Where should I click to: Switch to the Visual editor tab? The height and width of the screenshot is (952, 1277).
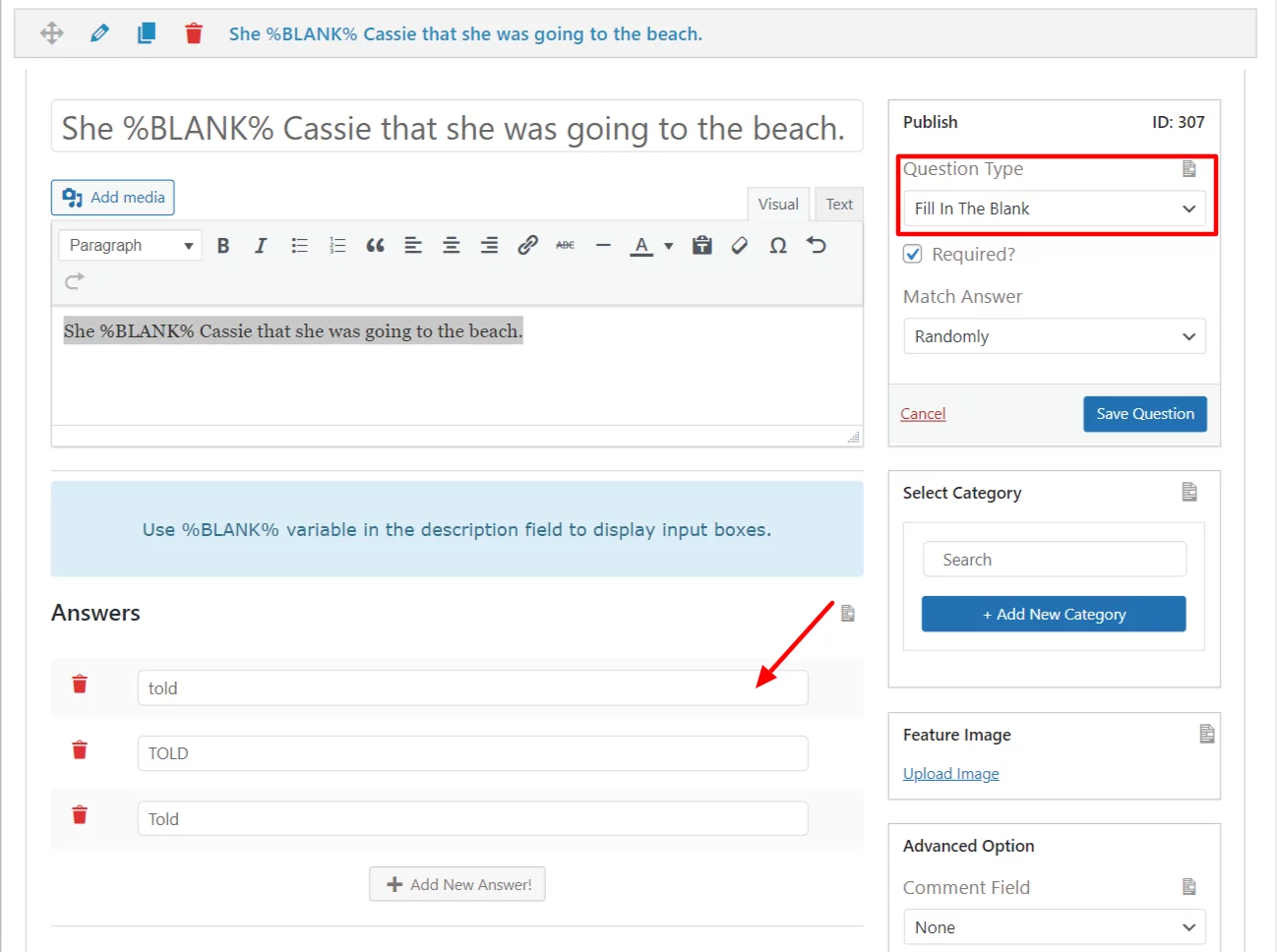tap(778, 205)
